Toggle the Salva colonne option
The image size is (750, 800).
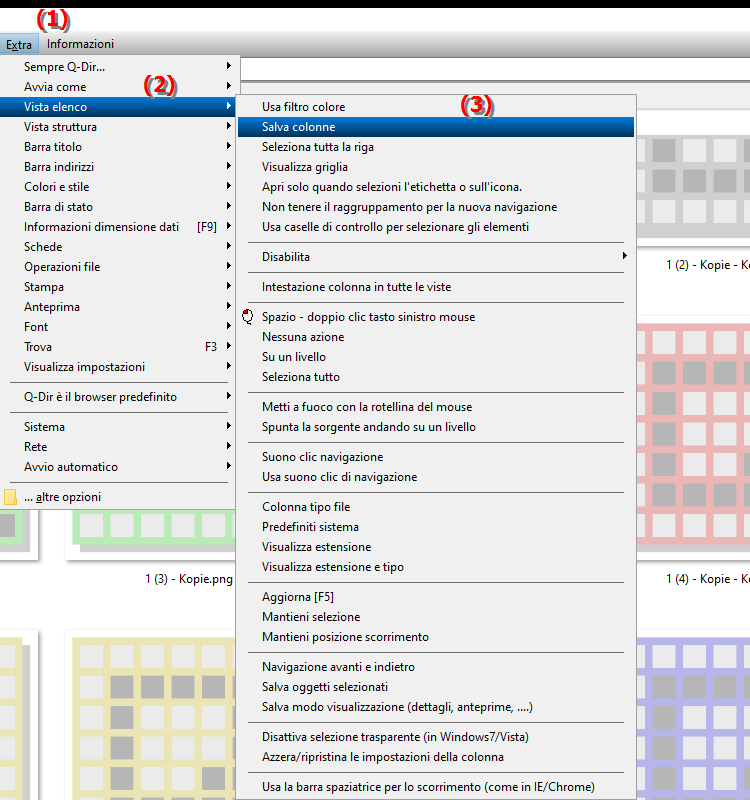436,127
